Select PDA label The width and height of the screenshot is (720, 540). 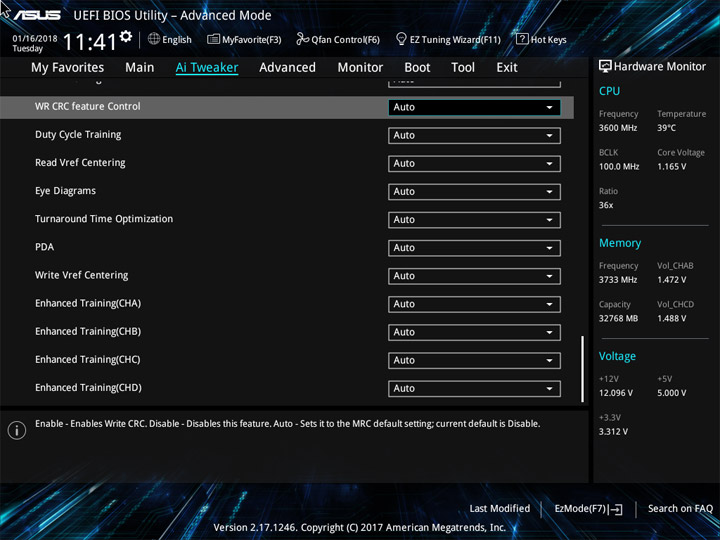pos(45,247)
